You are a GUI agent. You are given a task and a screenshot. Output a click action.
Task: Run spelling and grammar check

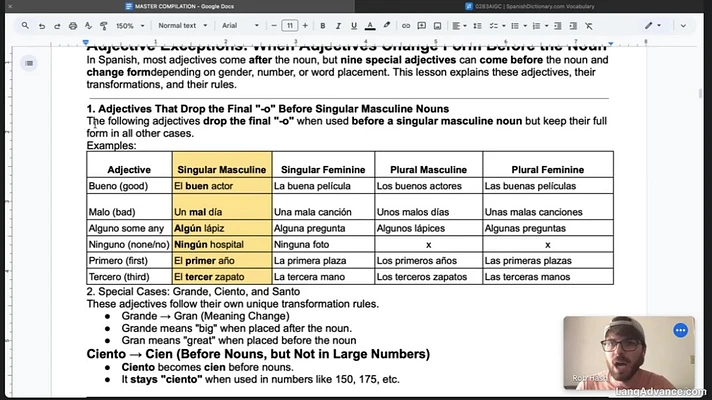pyautogui.click(x=88, y=26)
